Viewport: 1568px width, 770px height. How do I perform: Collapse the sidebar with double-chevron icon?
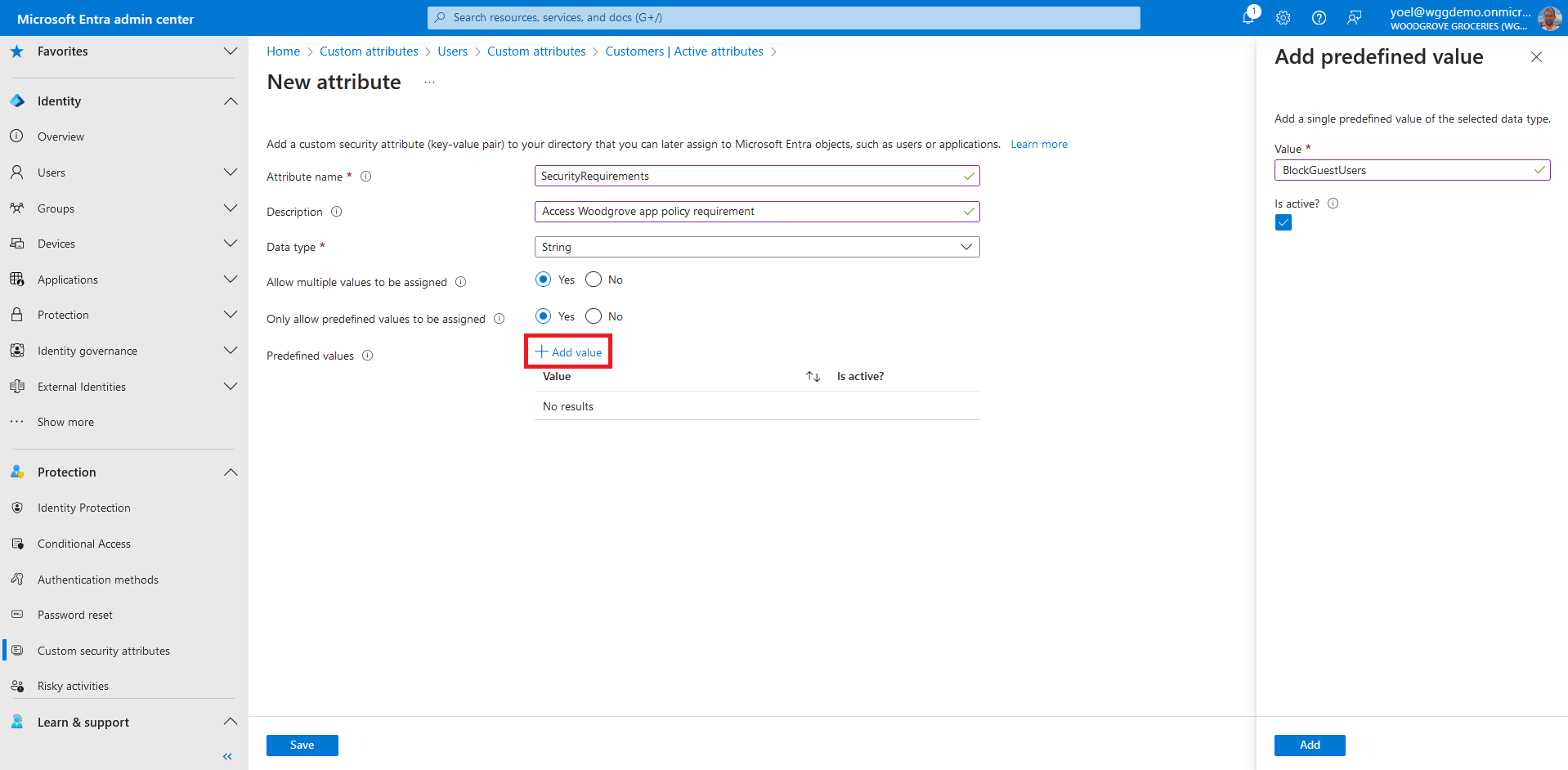(227, 756)
